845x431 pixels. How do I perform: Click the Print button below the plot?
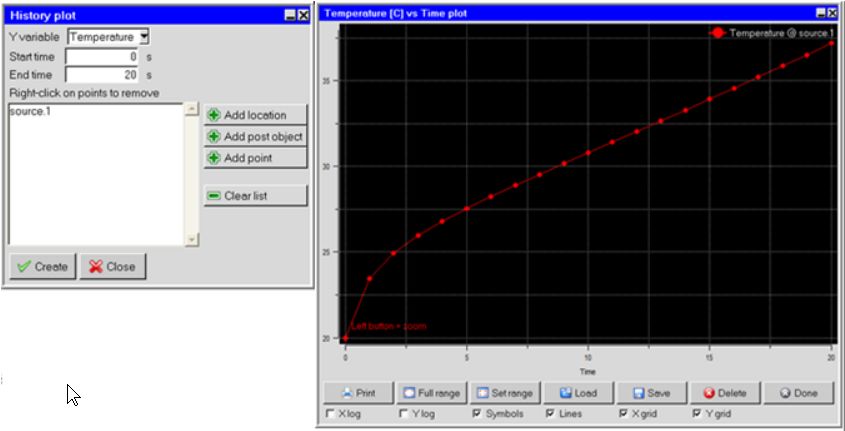coord(358,393)
